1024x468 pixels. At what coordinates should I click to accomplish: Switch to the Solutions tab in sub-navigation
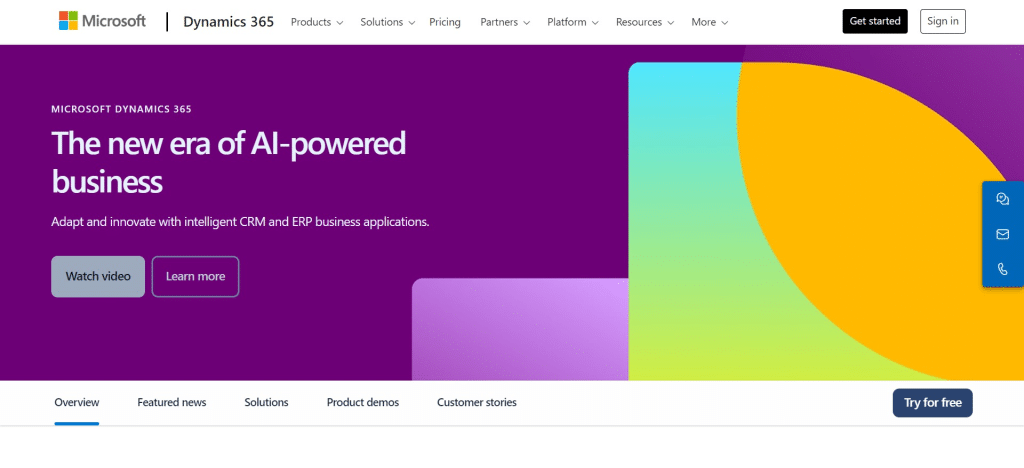(x=266, y=403)
